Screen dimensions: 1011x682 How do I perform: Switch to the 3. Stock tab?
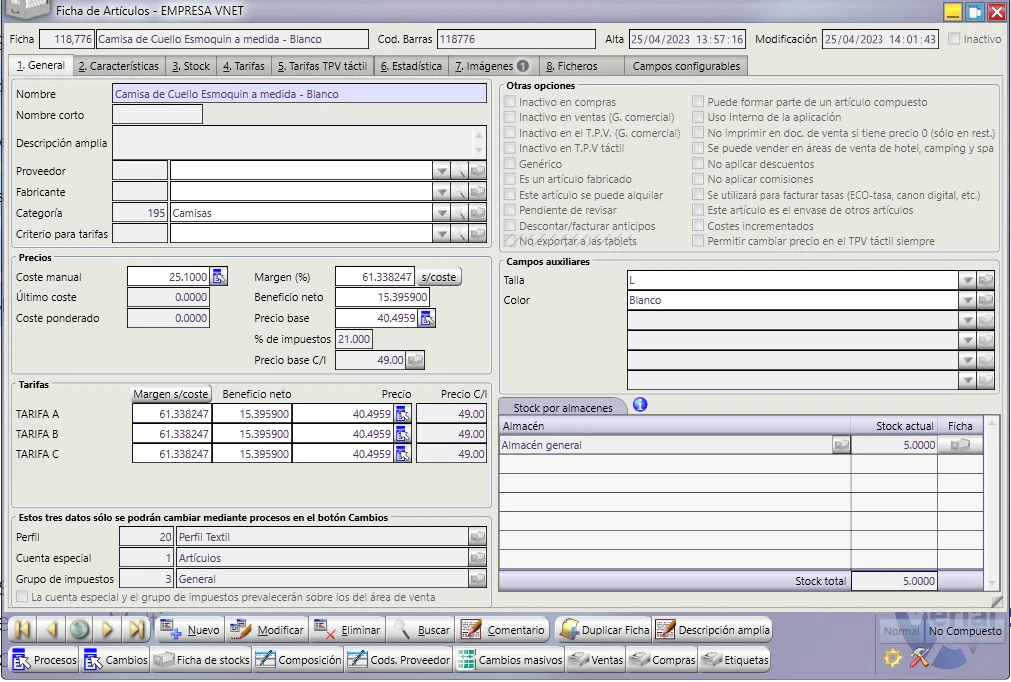(x=191, y=66)
